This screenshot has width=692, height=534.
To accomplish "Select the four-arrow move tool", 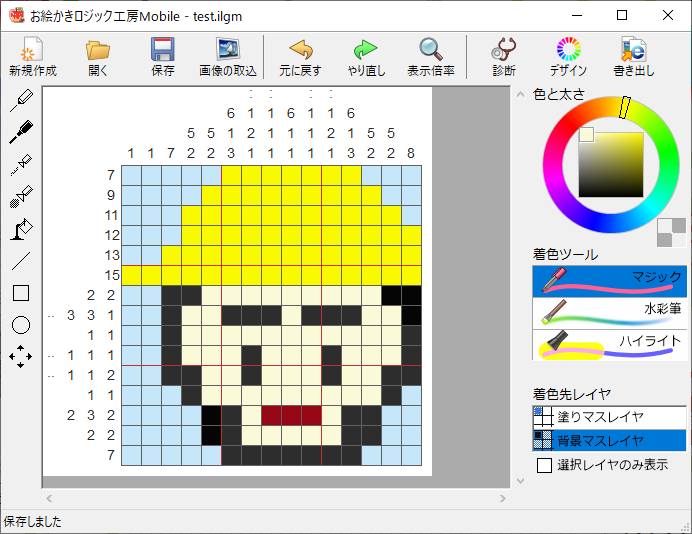I will (21, 357).
